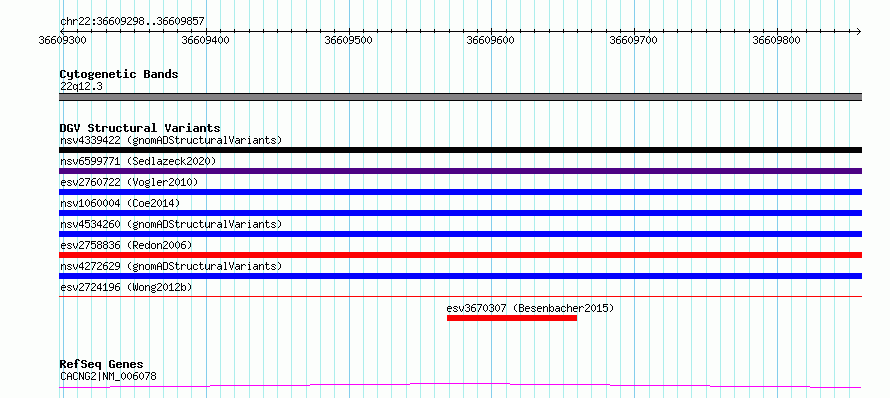
Task: Open the esv2724196 (Wong2012b) variant
Action: [x=126, y=287]
